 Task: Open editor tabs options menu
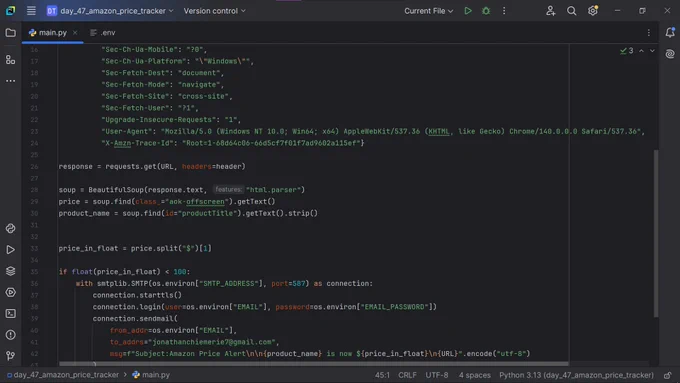point(649,33)
